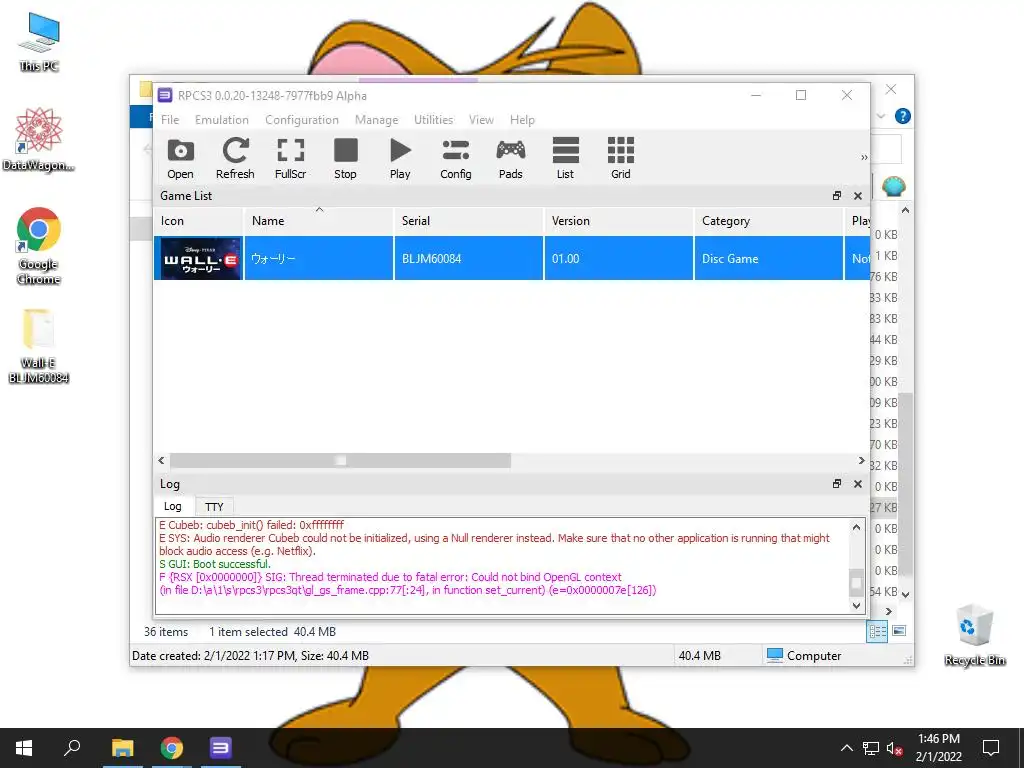Screen dimensions: 1024x768
Task: Sort game list by Category column
Action: click(768, 221)
